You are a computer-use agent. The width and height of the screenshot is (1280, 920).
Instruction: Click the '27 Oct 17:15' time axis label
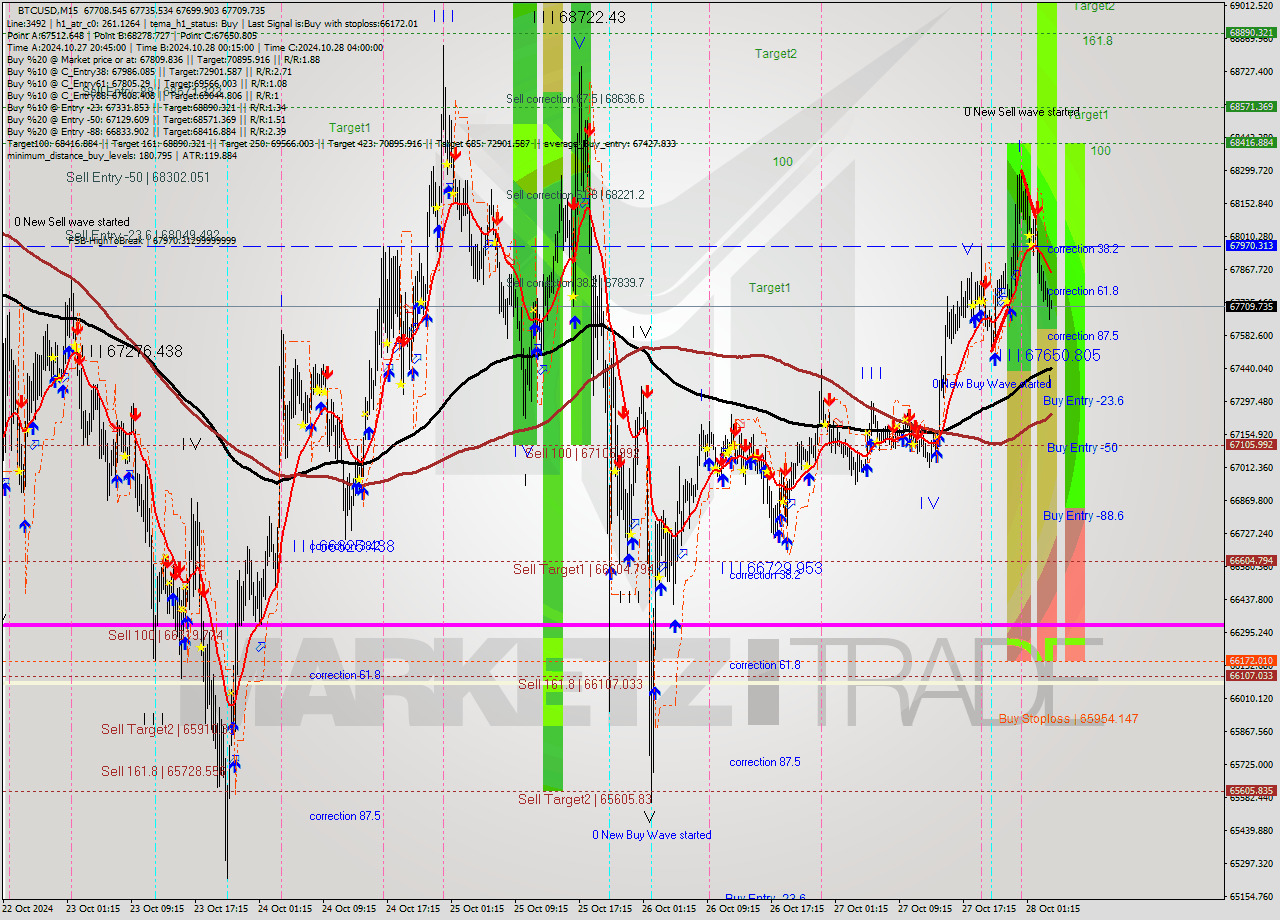[x=990, y=909]
